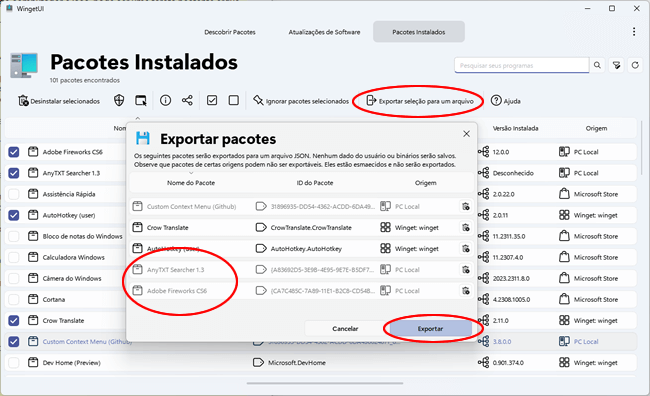Click version 2023.2311.8.0 cell
Image resolution: width=650 pixels, height=396 pixels.
click(x=511, y=278)
